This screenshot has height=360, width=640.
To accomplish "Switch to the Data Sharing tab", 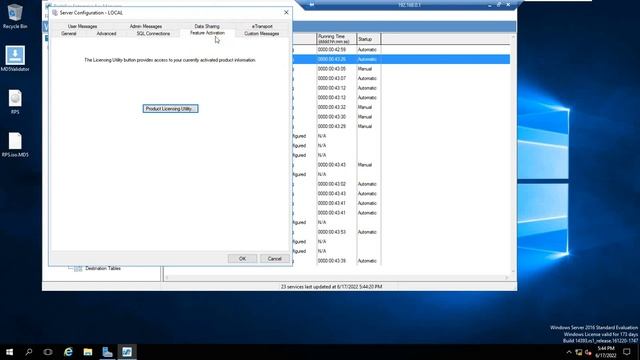I will click(207, 26).
